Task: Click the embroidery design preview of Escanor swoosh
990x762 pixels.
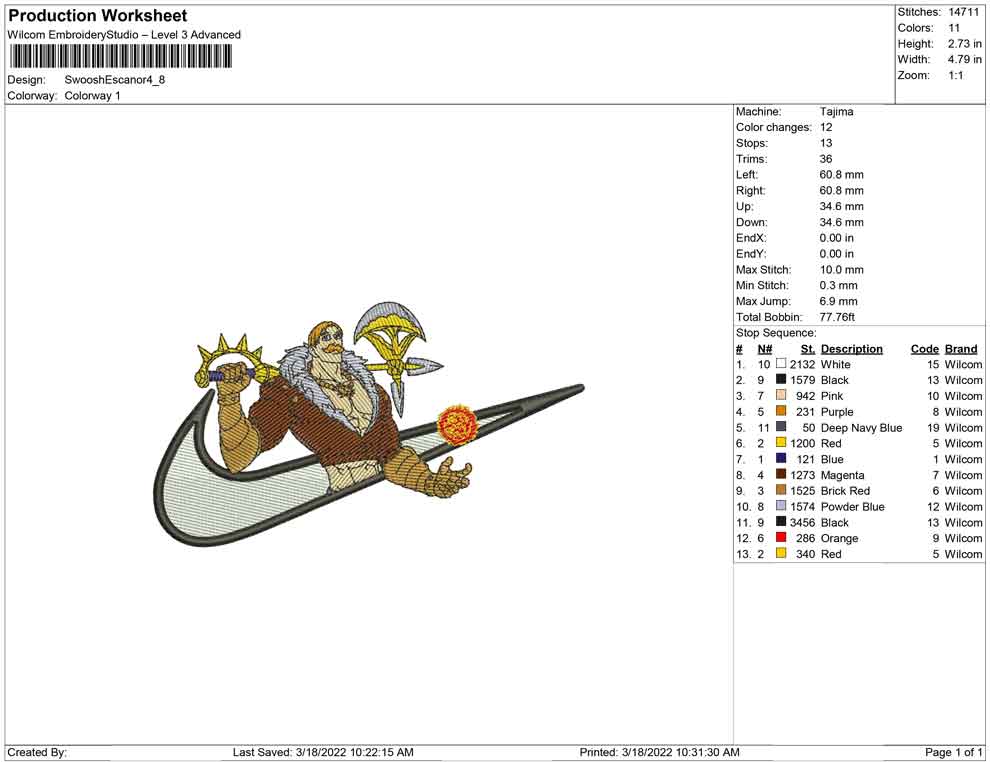Action: click(x=369, y=424)
